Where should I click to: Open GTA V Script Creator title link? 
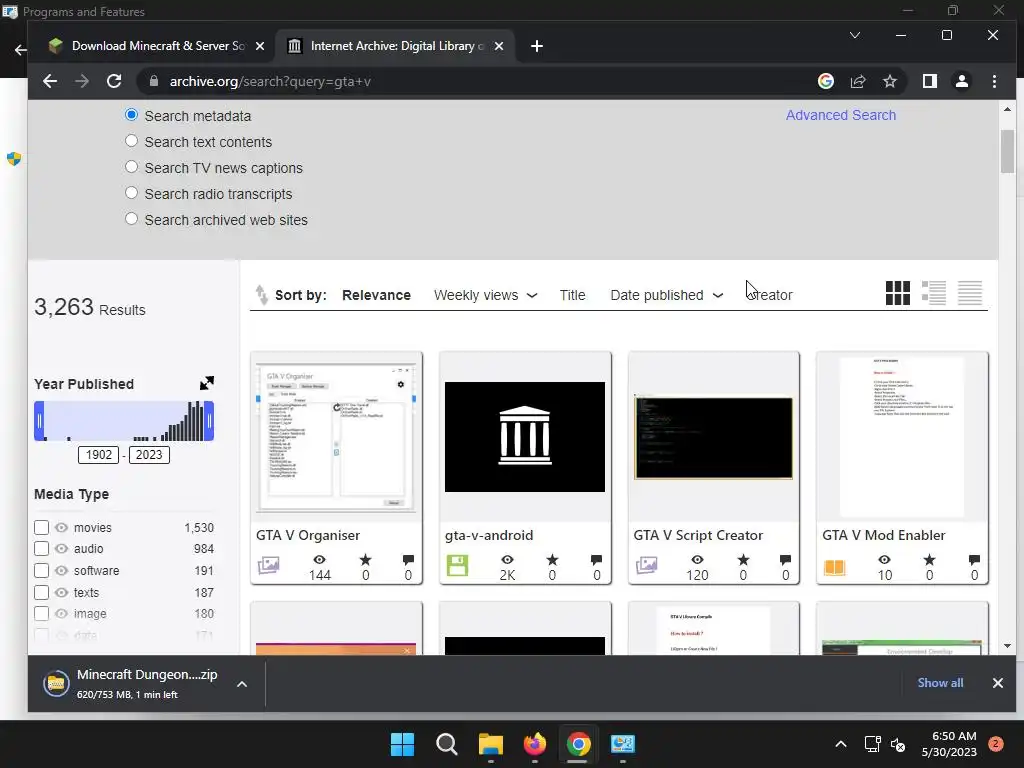(x=698, y=535)
